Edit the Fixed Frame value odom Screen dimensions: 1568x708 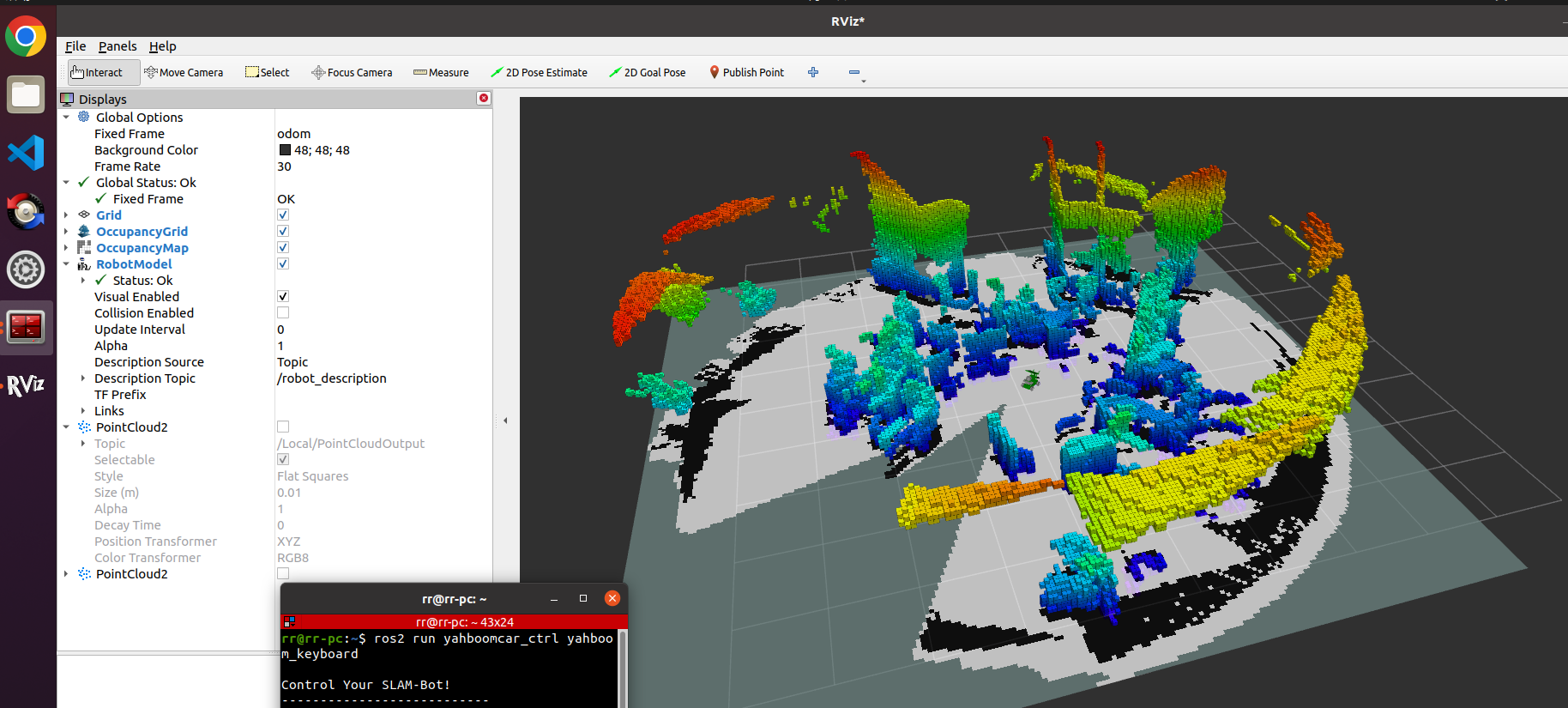point(294,134)
